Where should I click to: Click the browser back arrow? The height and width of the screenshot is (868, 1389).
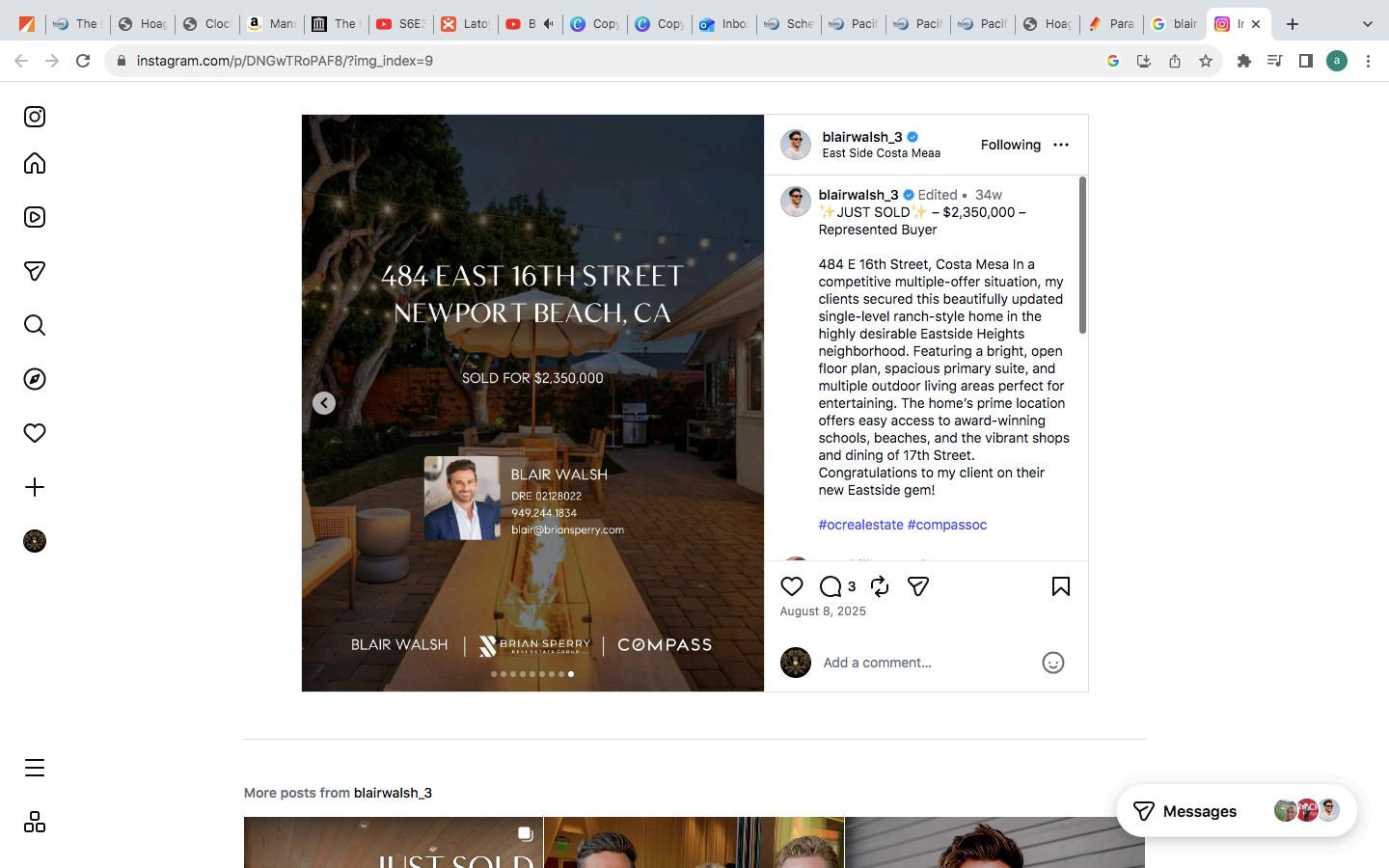coord(21,61)
